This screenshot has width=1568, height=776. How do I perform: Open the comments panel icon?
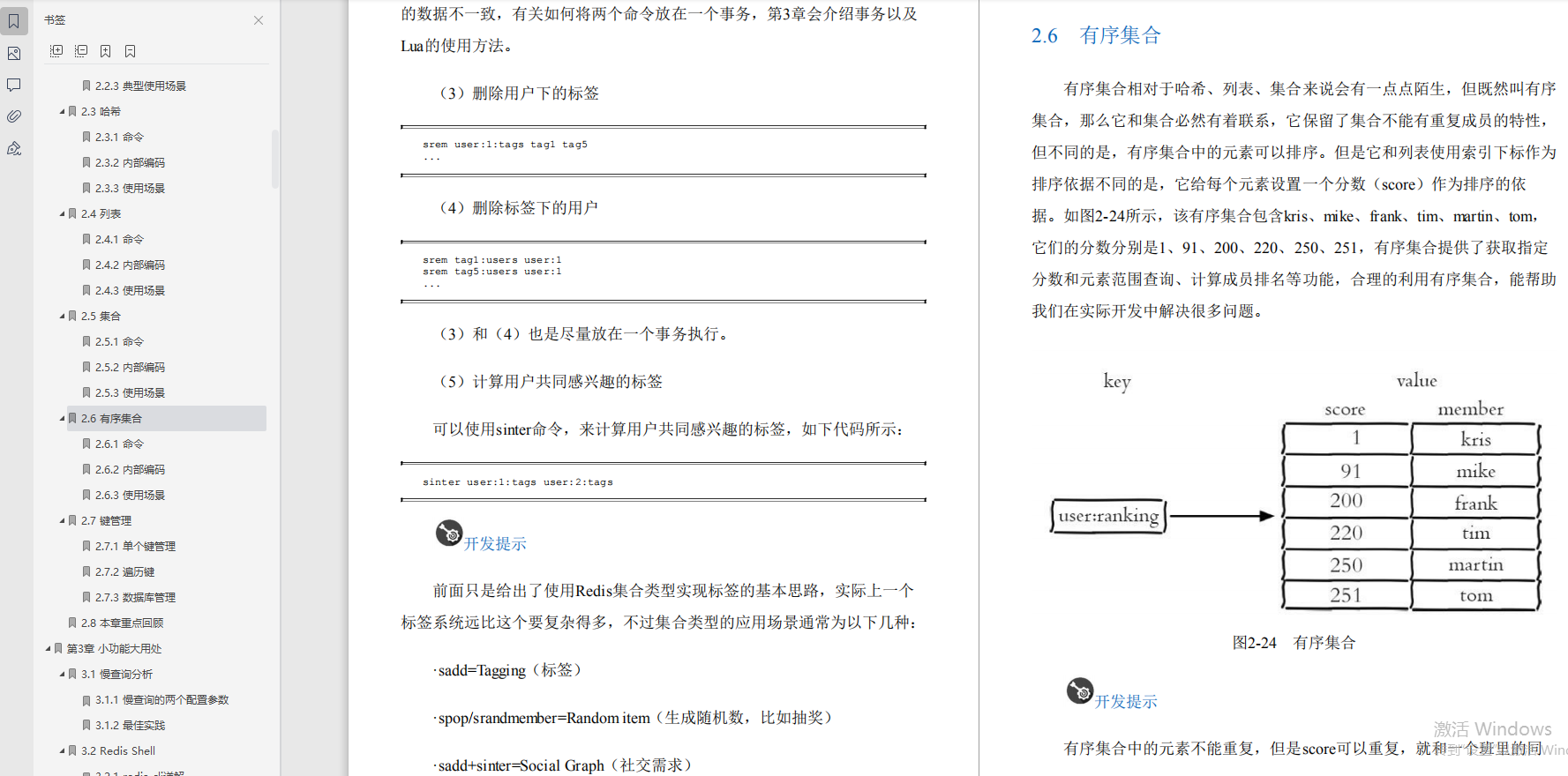(14, 85)
